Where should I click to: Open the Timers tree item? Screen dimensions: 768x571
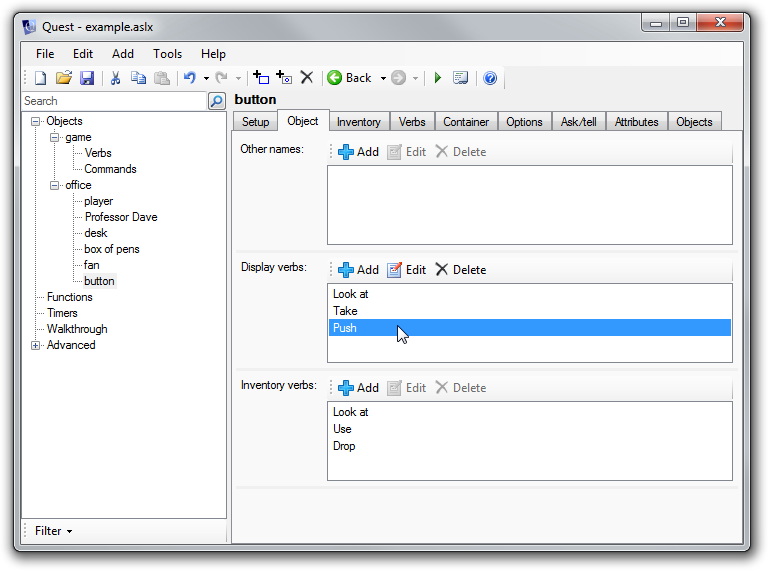tap(62, 313)
